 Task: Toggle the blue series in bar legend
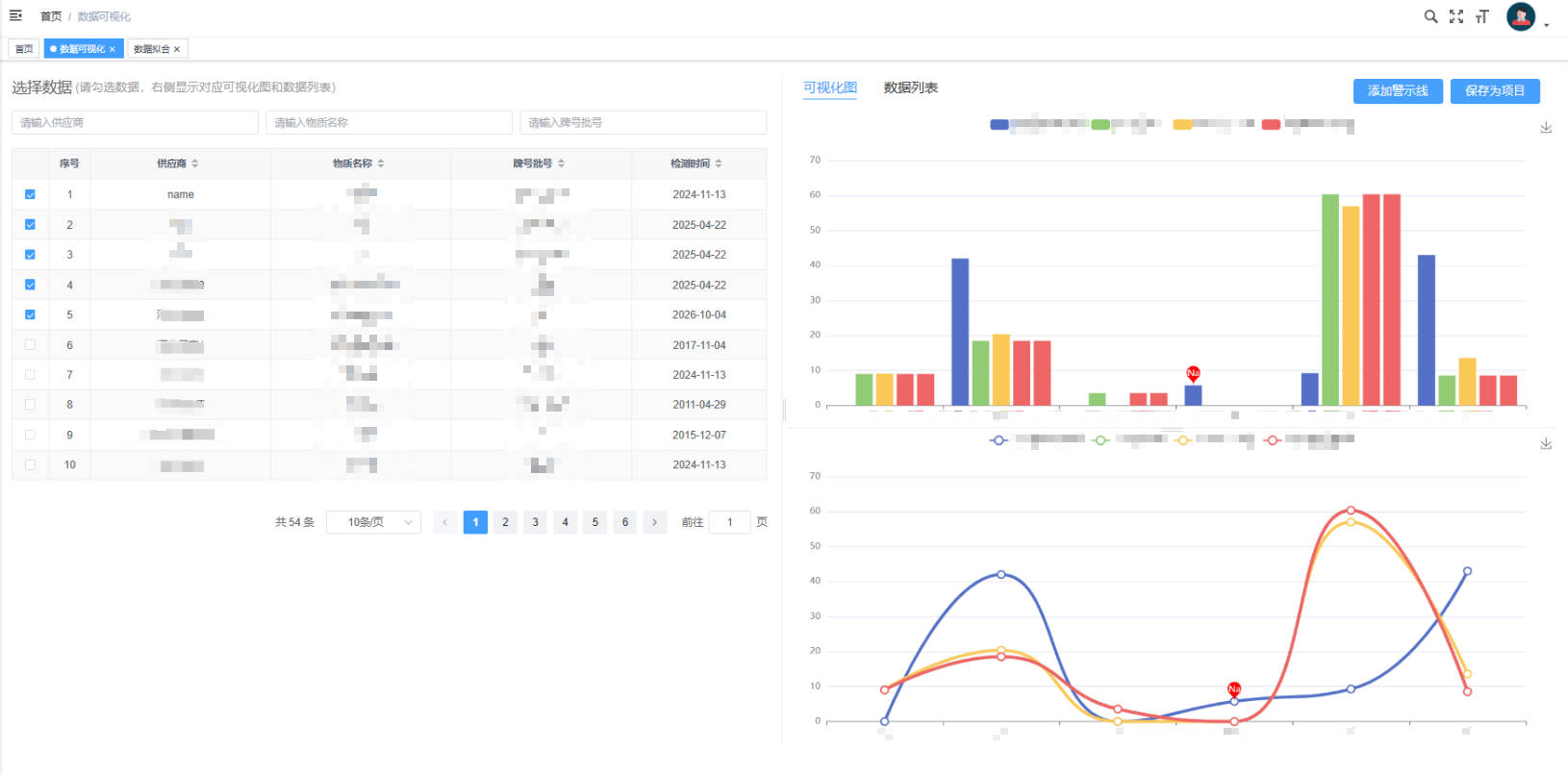[999, 124]
